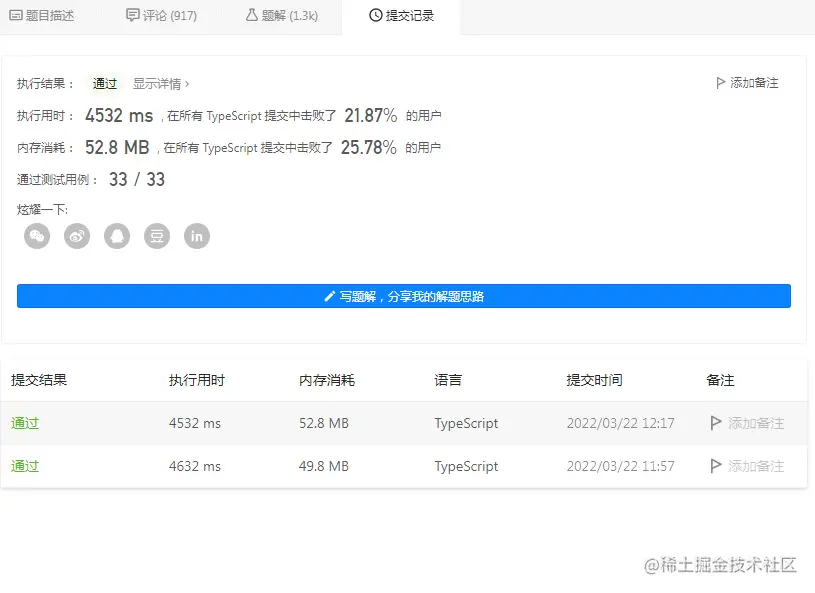Click flag icon in top 添加备注
Viewport: 815px width, 593px height.
pyautogui.click(x=720, y=83)
